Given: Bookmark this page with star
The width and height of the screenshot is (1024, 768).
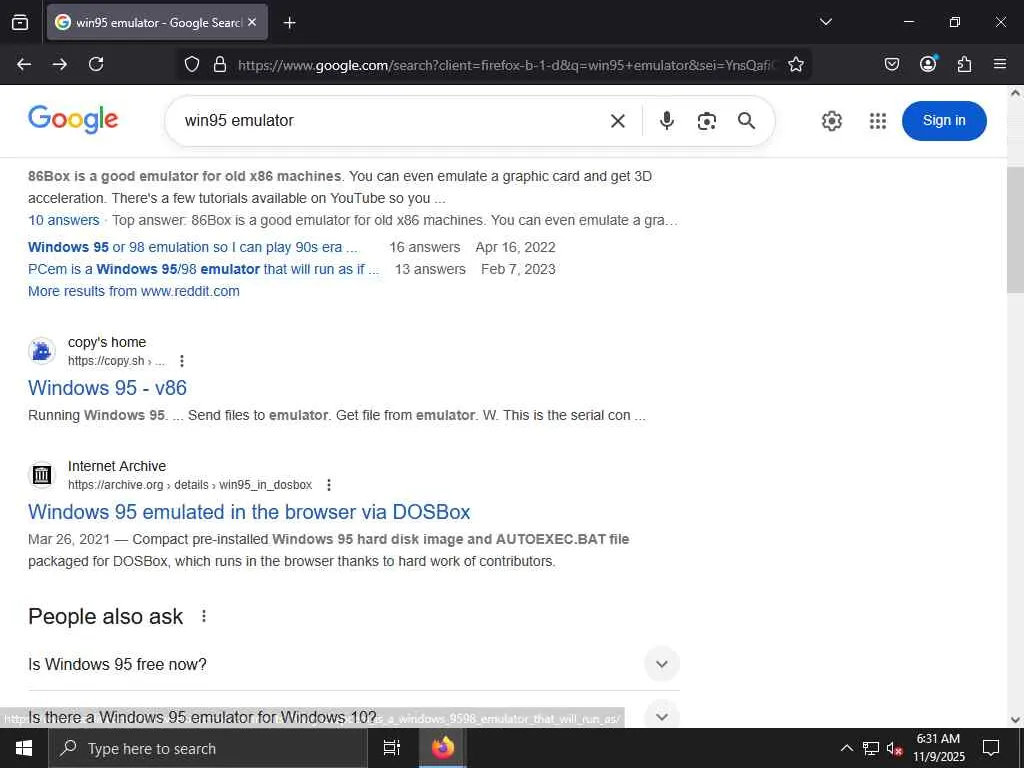Looking at the screenshot, I should (795, 64).
